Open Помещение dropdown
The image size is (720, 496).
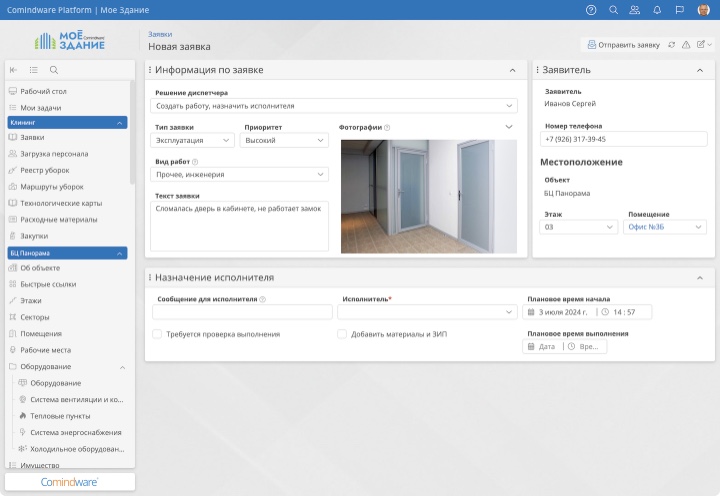coord(664,227)
